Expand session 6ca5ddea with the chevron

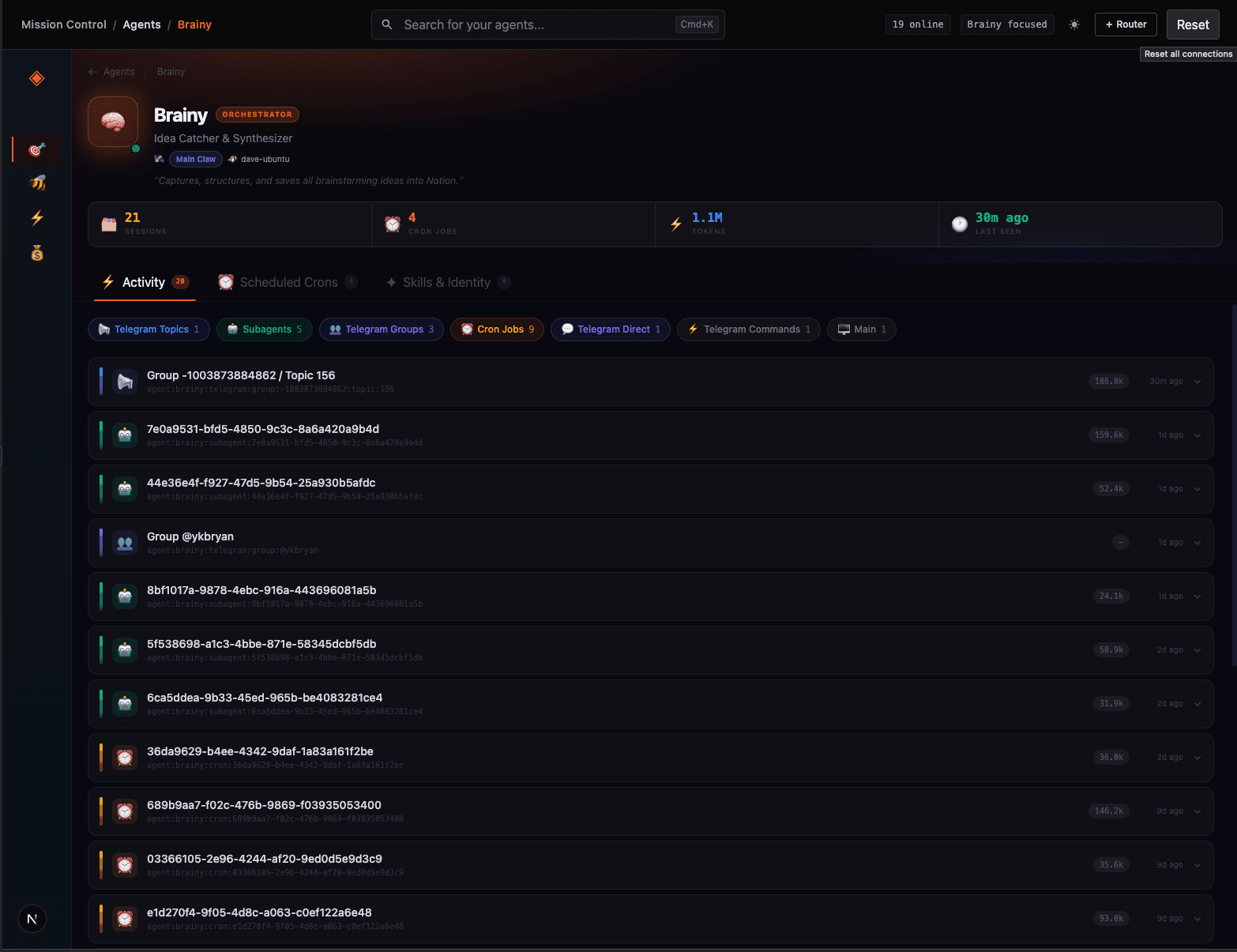pos(1198,704)
